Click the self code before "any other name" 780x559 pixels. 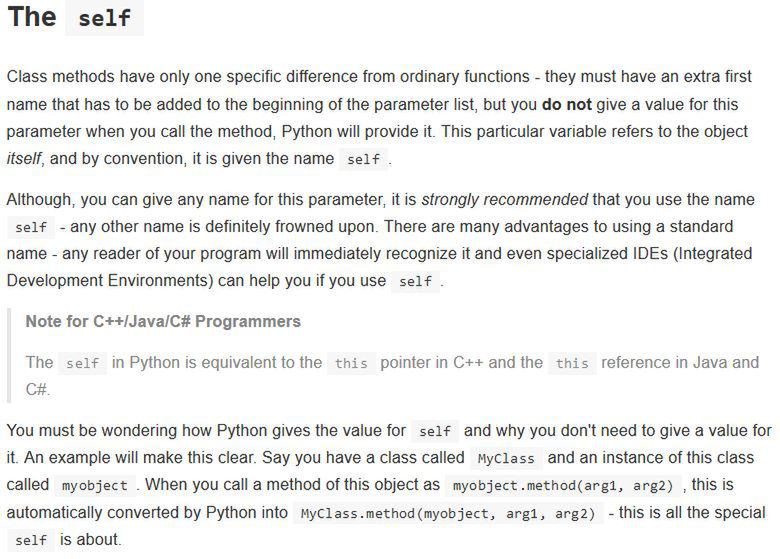coord(31,227)
